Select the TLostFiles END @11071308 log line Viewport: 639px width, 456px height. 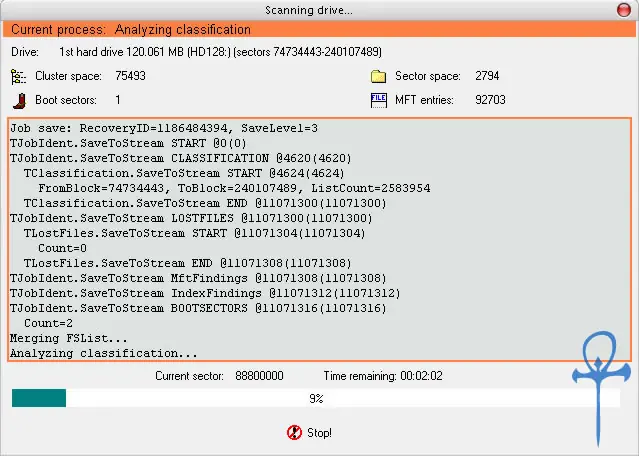point(187,263)
